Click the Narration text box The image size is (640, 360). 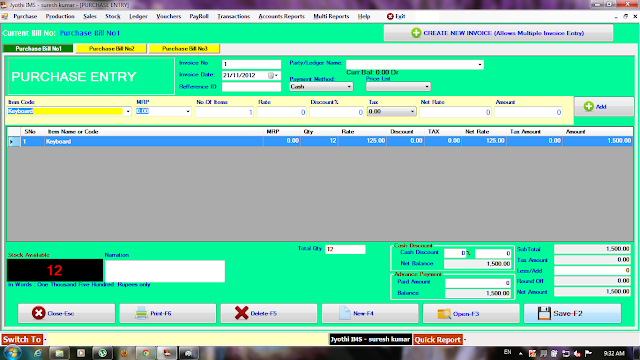pos(165,271)
